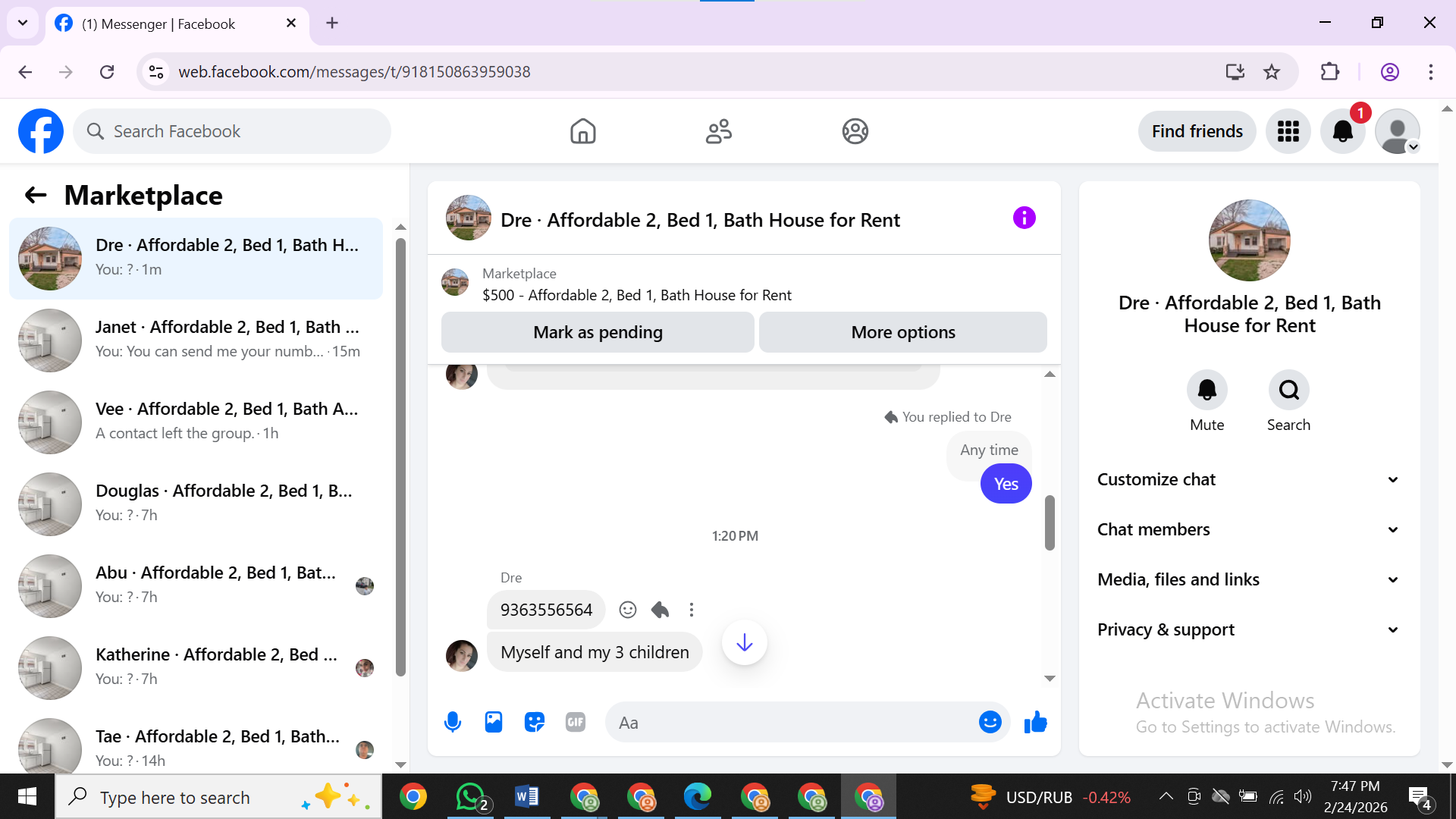Send a thumbs-up like

coord(1035,722)
